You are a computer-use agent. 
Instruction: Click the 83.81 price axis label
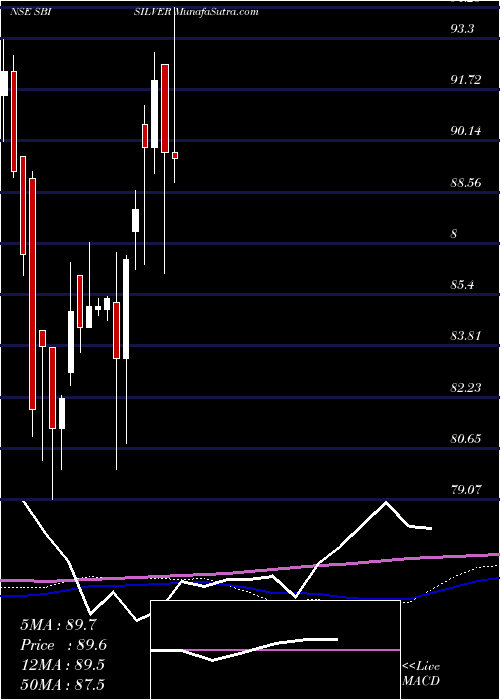coord(466,336)
